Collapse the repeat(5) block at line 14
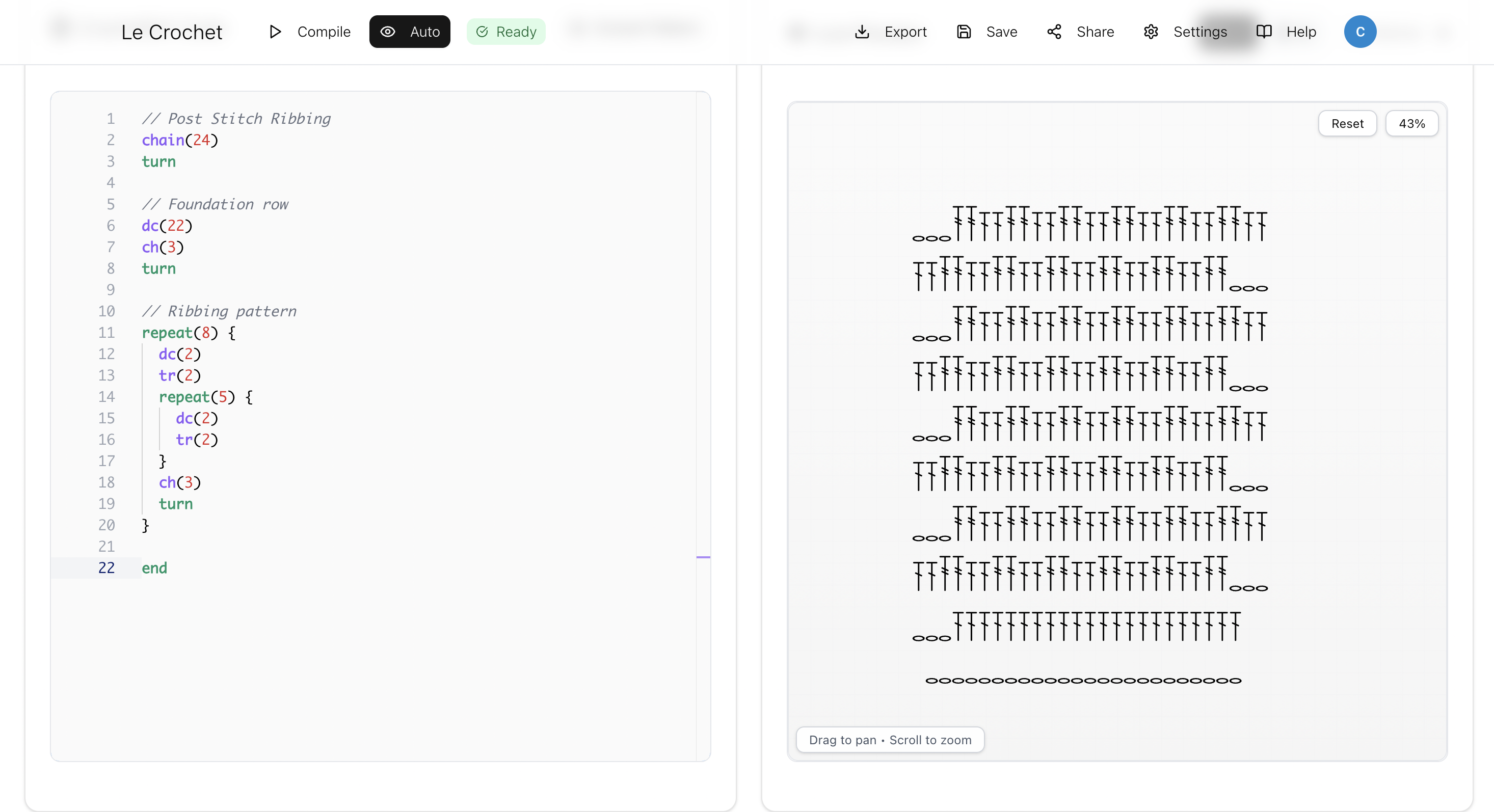Viewport: 1494px width, 812px height. [x=129, y=397]
